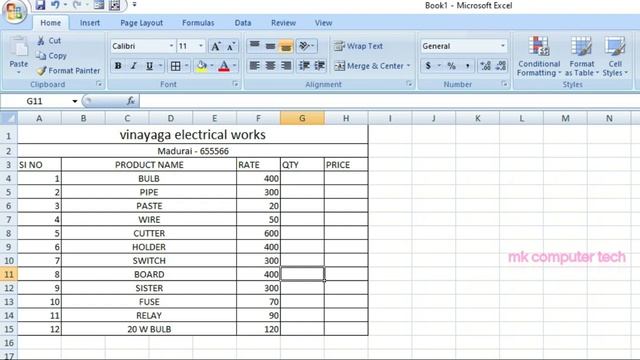Set Bottom Align vertical alignment

[286, 46]
